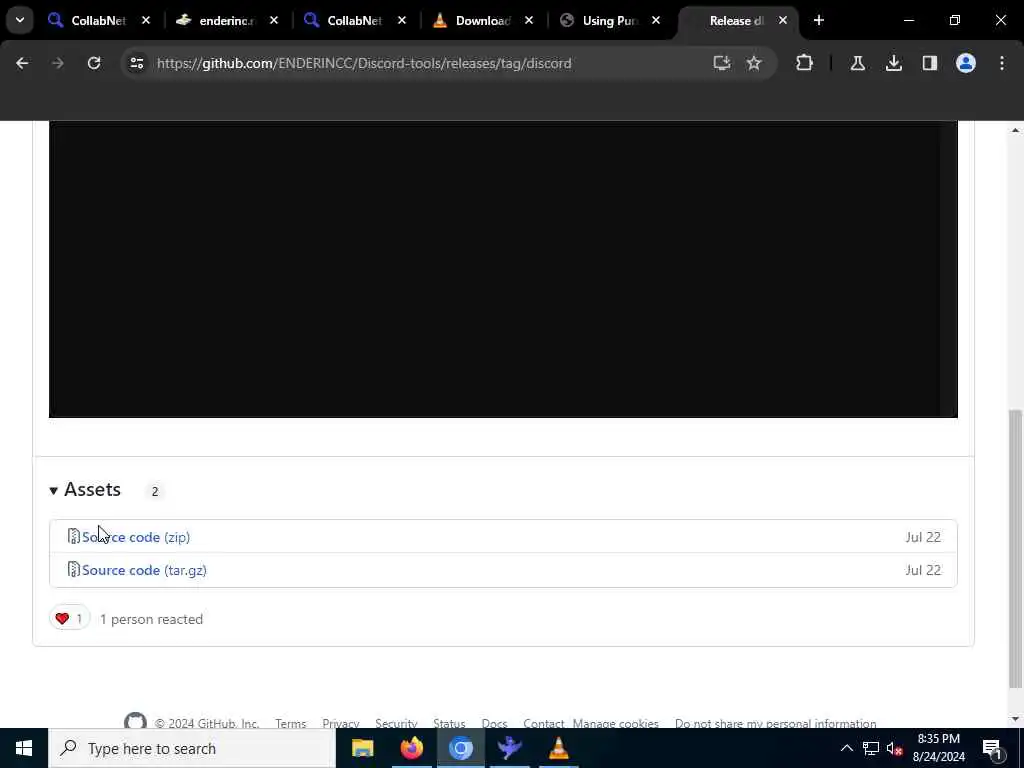This screenshot has height=768, width=1024.
Task: Open the Privacy footer link
Action: point(340,723)
